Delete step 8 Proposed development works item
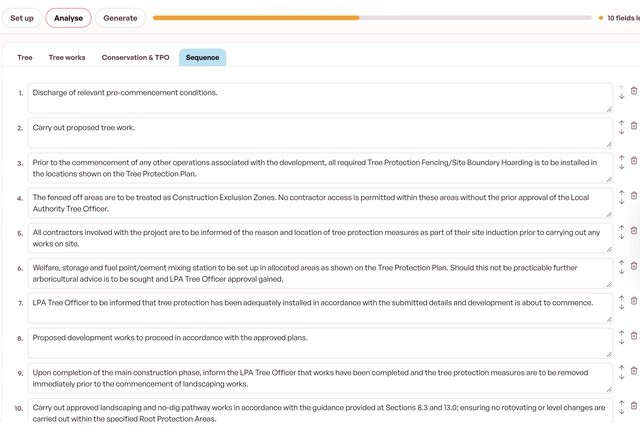Screen dimensions: 640x426 coord(633,335)
